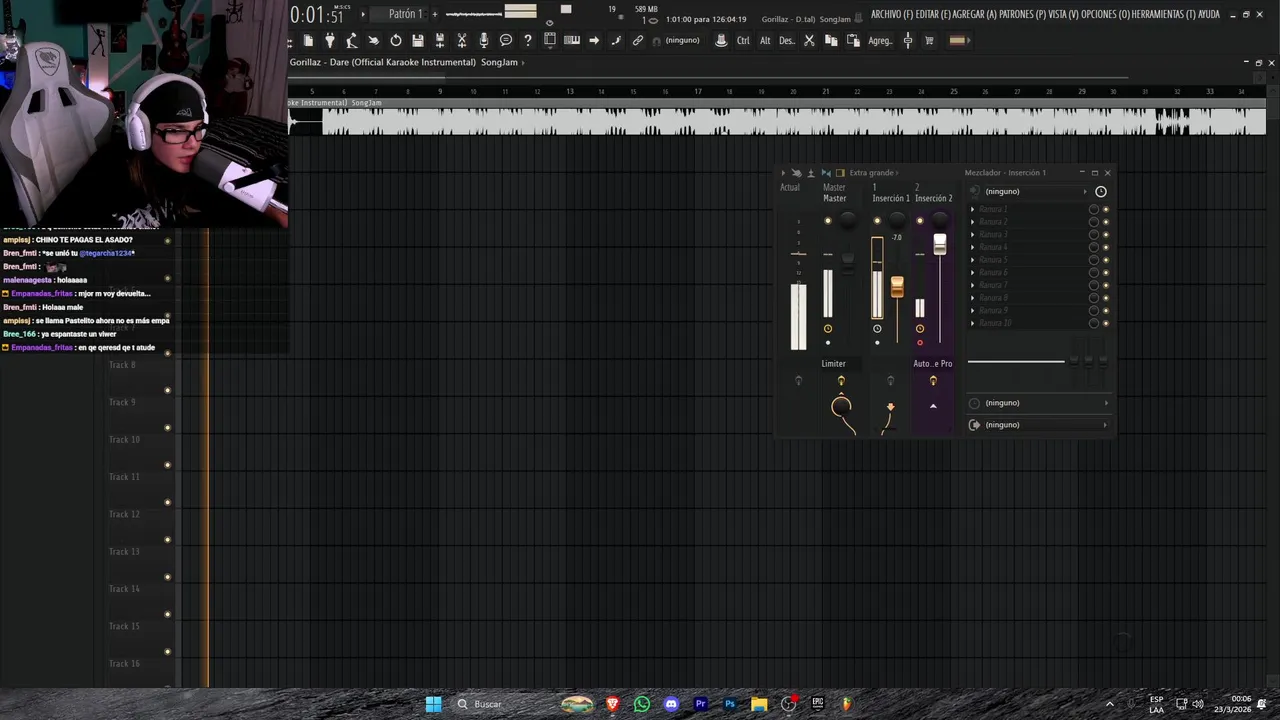Toggle mute LED on Master mixer channel
1280x720 pixels.
(828, 220)
